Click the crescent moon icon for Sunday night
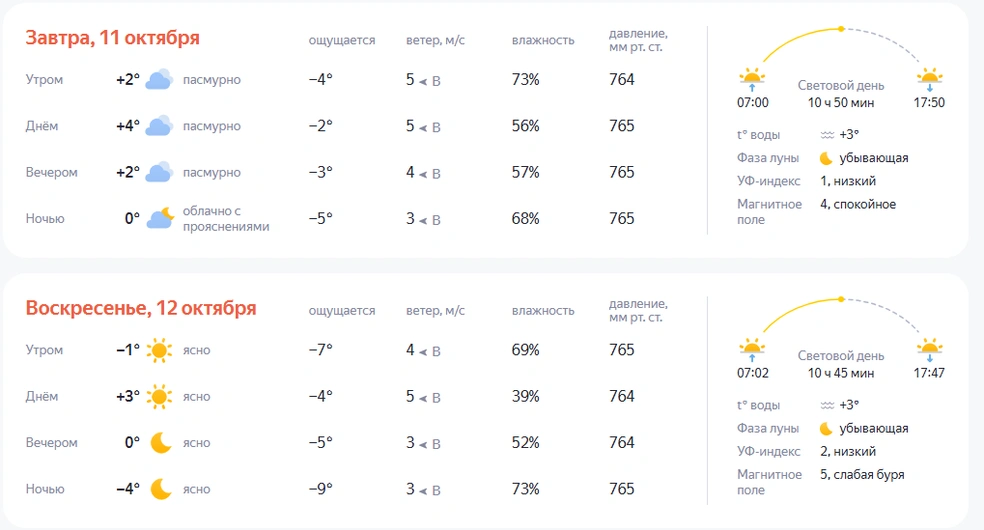 161,489
